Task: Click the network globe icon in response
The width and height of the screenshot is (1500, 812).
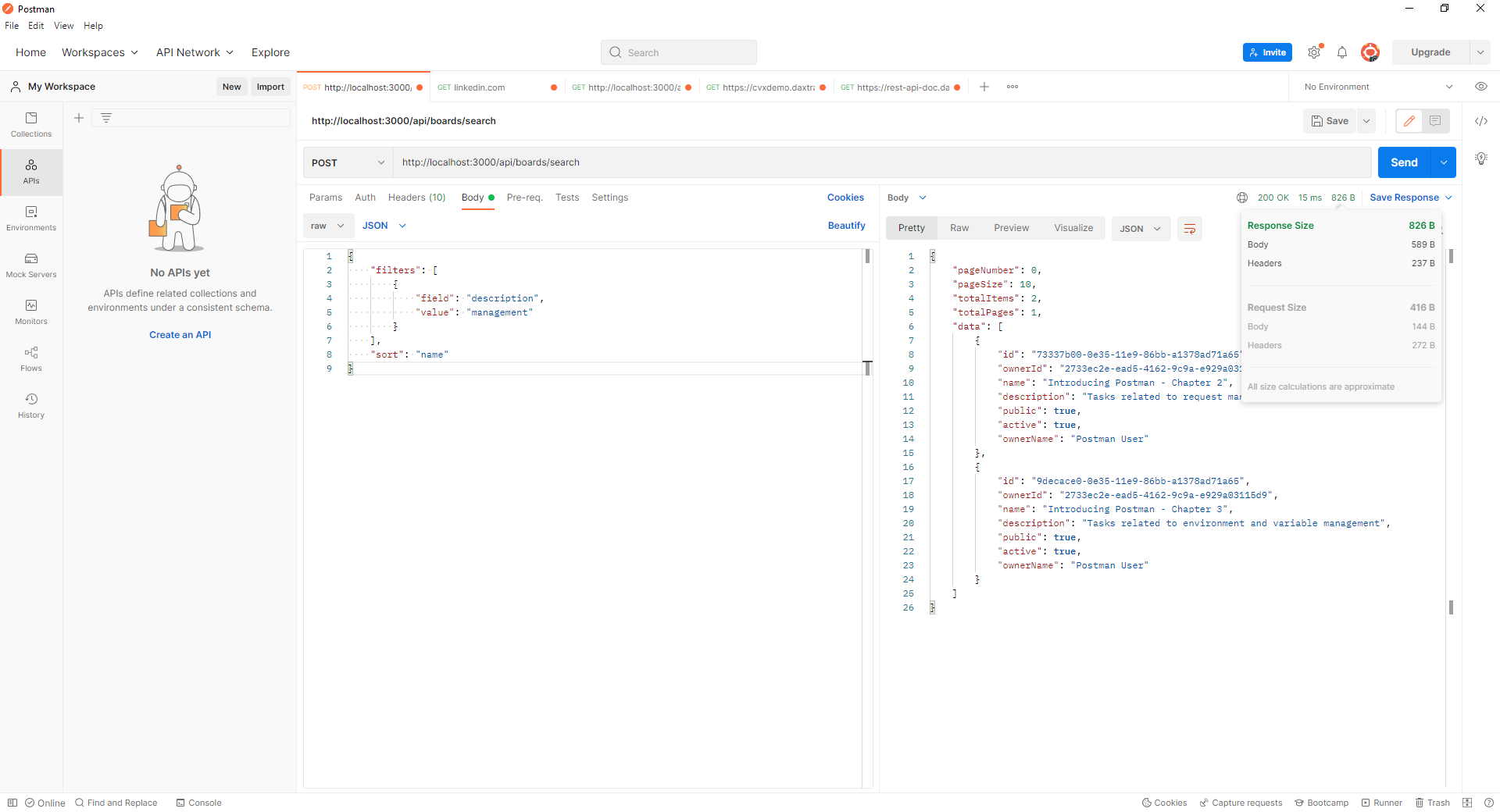Action: (x=1242, y=198)
